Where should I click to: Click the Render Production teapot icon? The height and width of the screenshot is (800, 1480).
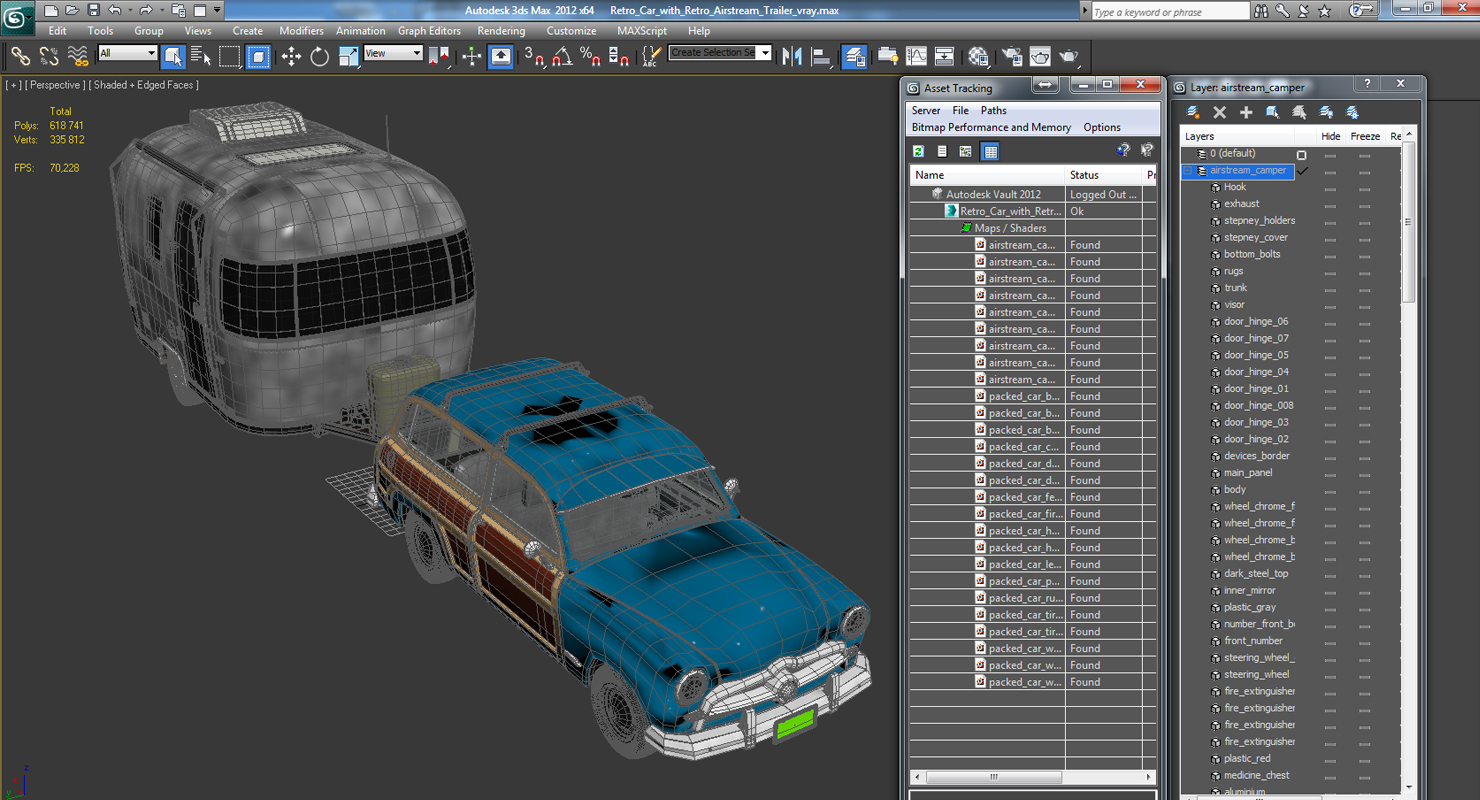pyautogui.click(x=1069, y=57)
